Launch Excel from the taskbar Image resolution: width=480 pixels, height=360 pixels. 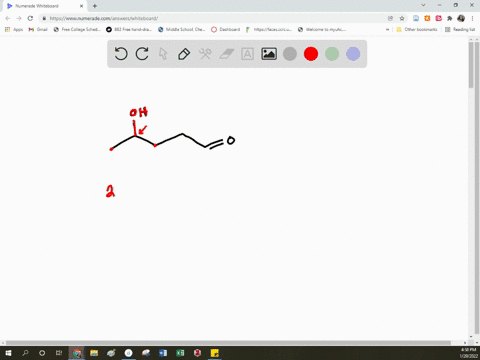(x=180, y=353)
